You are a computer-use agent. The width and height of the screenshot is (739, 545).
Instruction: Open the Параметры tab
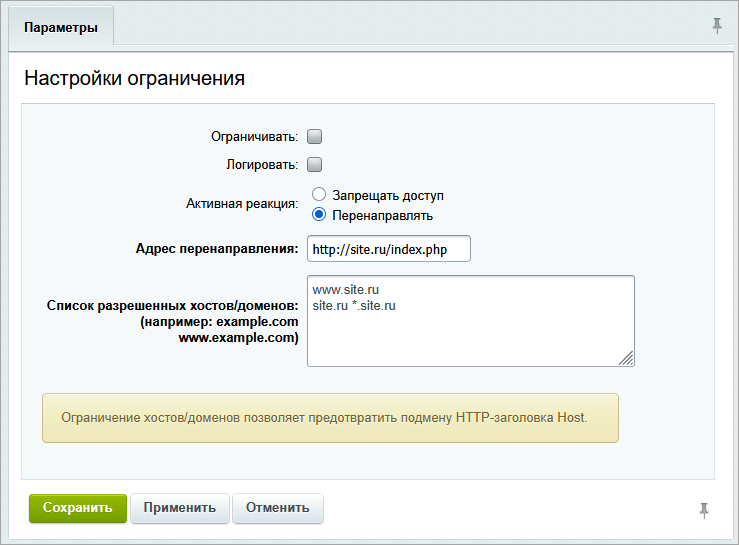point(61,27)
